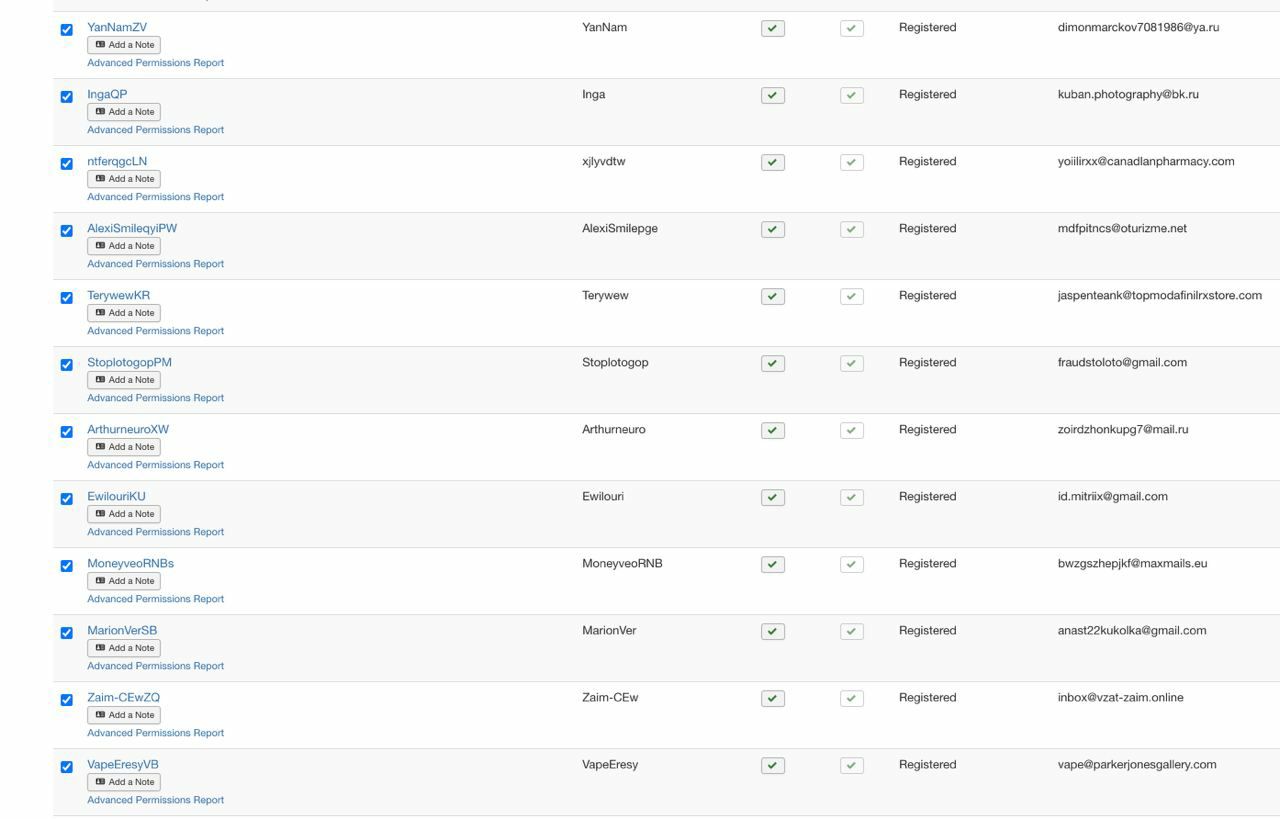
Task: Click Add a Note for MarionVerSB
Action: pos(124,648)
